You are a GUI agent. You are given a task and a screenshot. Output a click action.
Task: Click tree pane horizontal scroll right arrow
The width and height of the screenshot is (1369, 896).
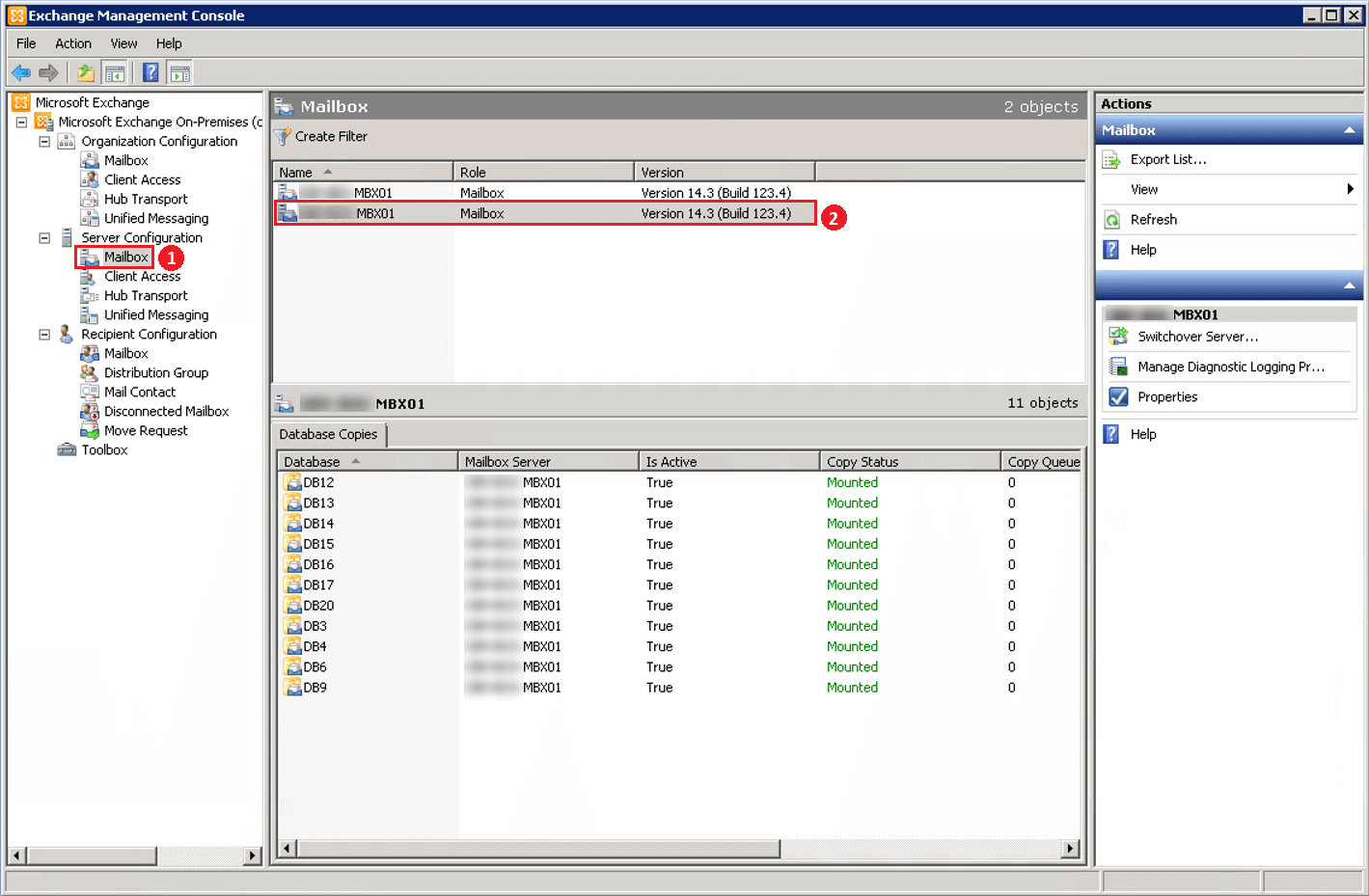253,855
